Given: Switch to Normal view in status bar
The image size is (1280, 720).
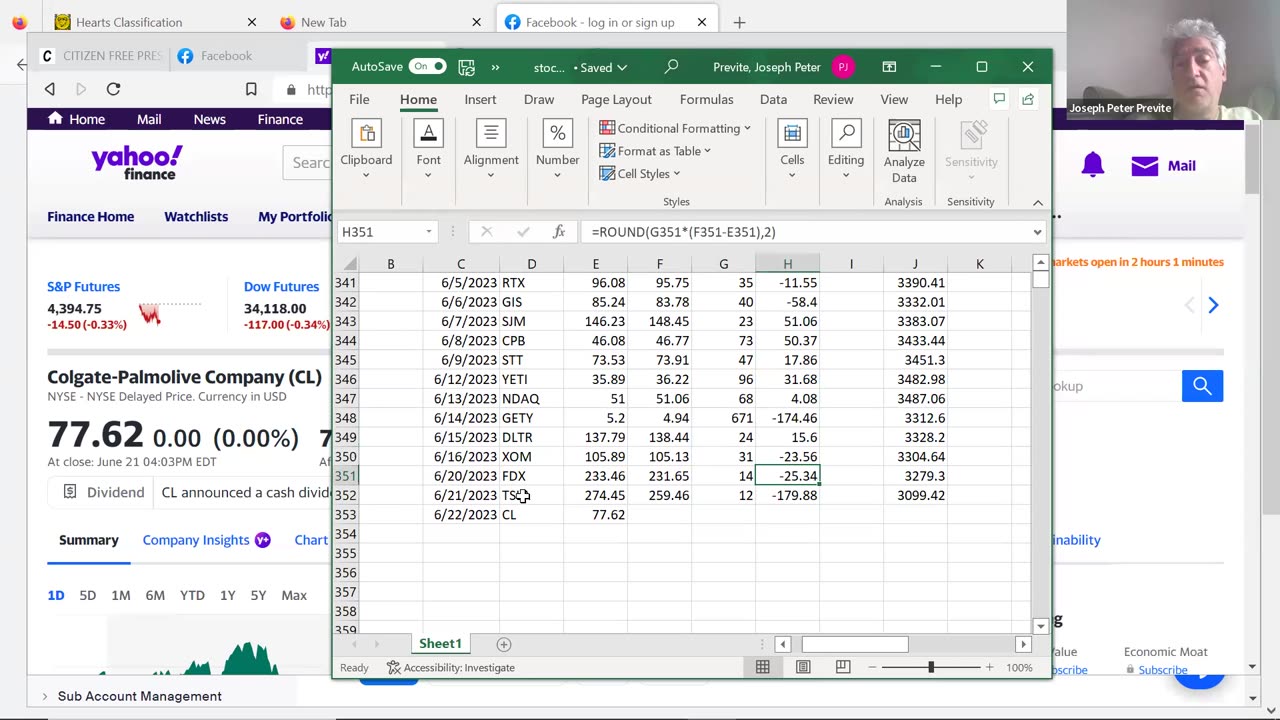Looking at the screenshot, I should 763,668.
